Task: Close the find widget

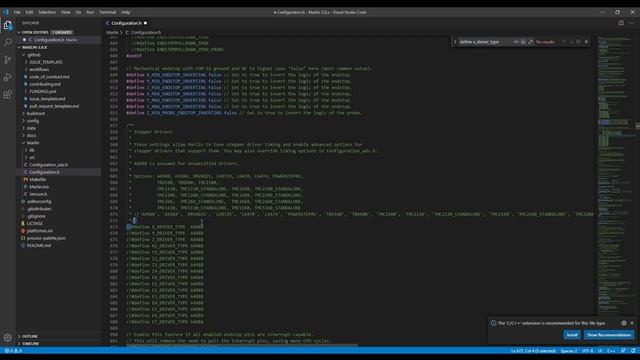Action: (x=587, y=42)
